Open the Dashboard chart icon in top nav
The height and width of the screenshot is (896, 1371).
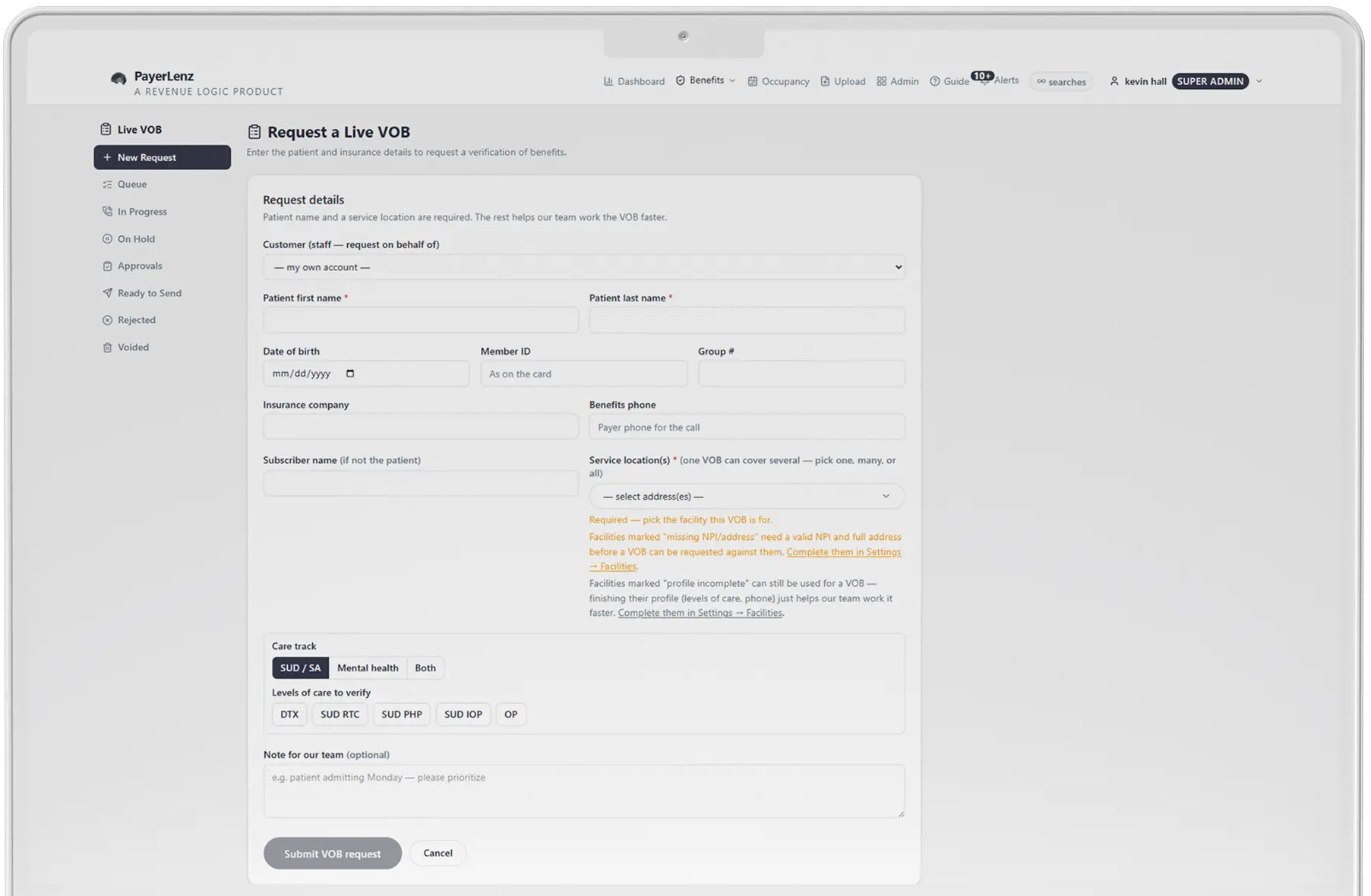coord(608,81)
